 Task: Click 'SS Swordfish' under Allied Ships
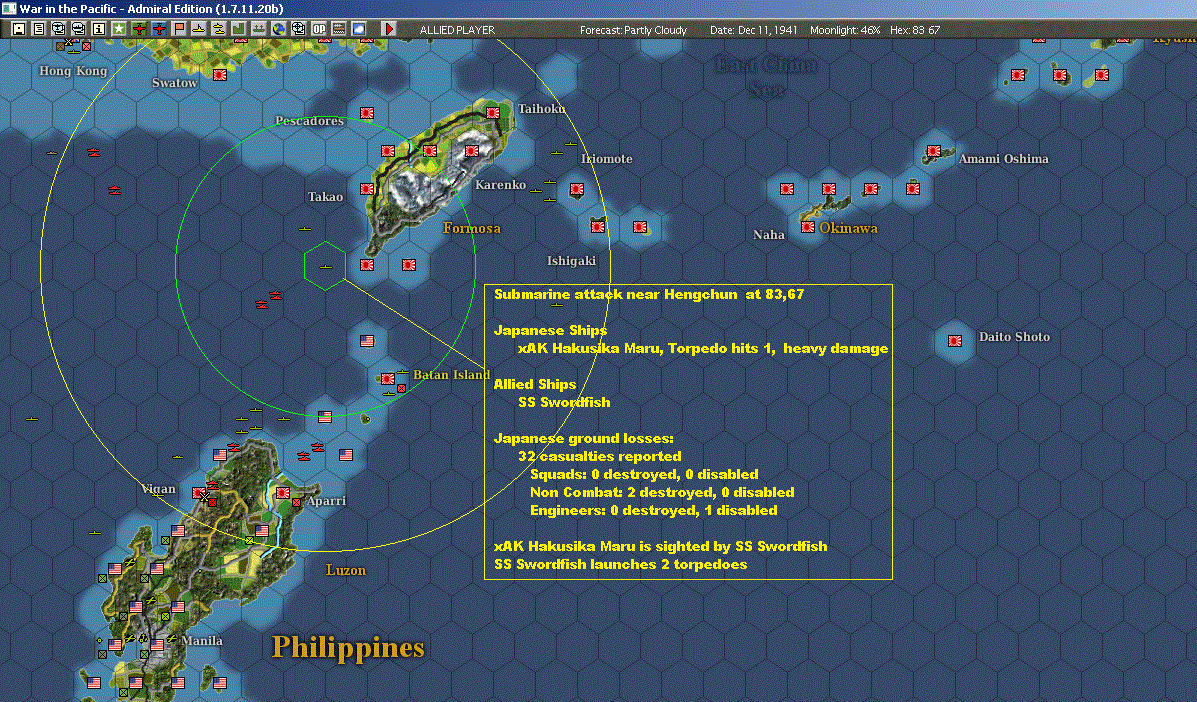564,402
